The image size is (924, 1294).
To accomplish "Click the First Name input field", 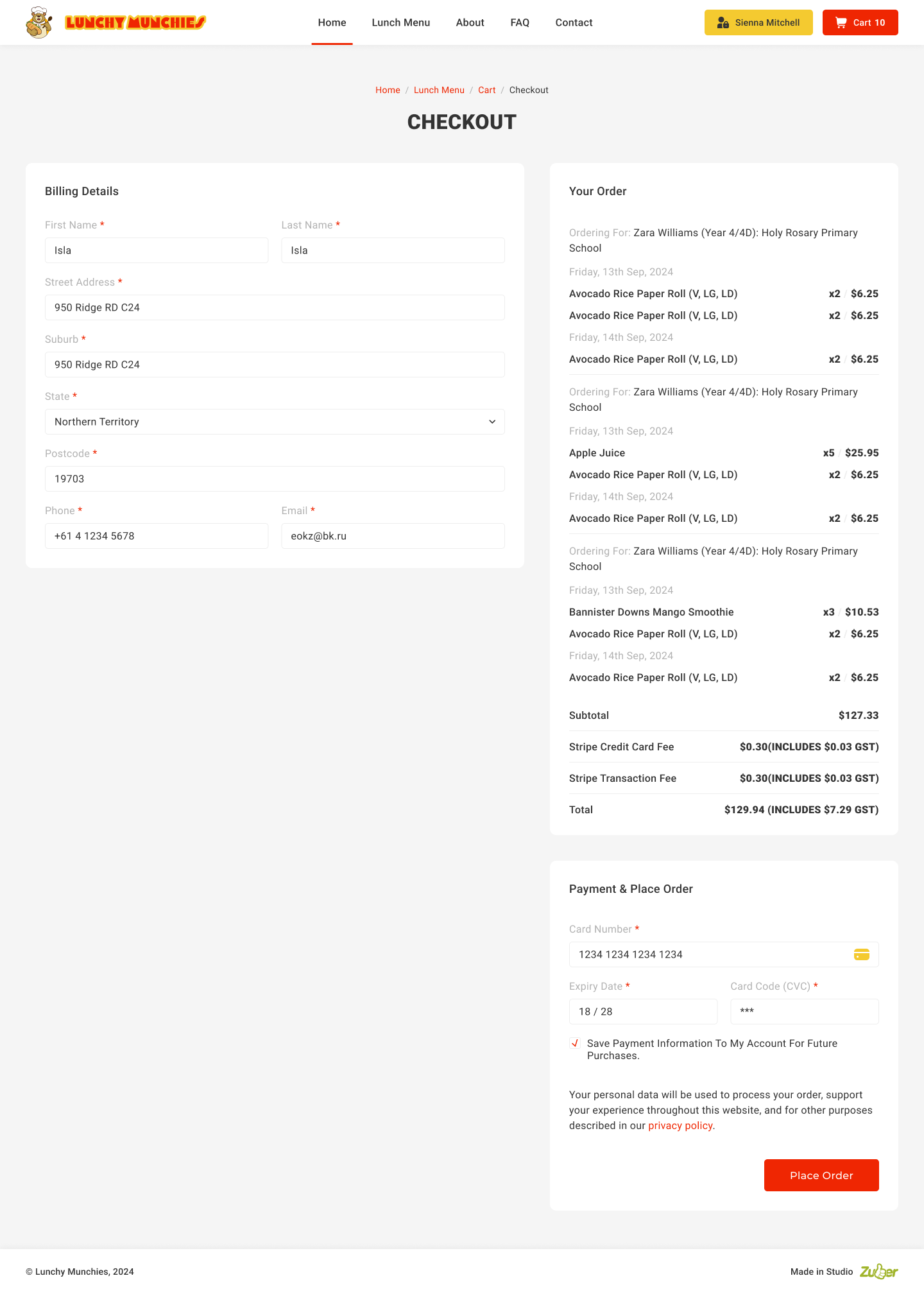I will pyautogui.click(x=157, y=250).
